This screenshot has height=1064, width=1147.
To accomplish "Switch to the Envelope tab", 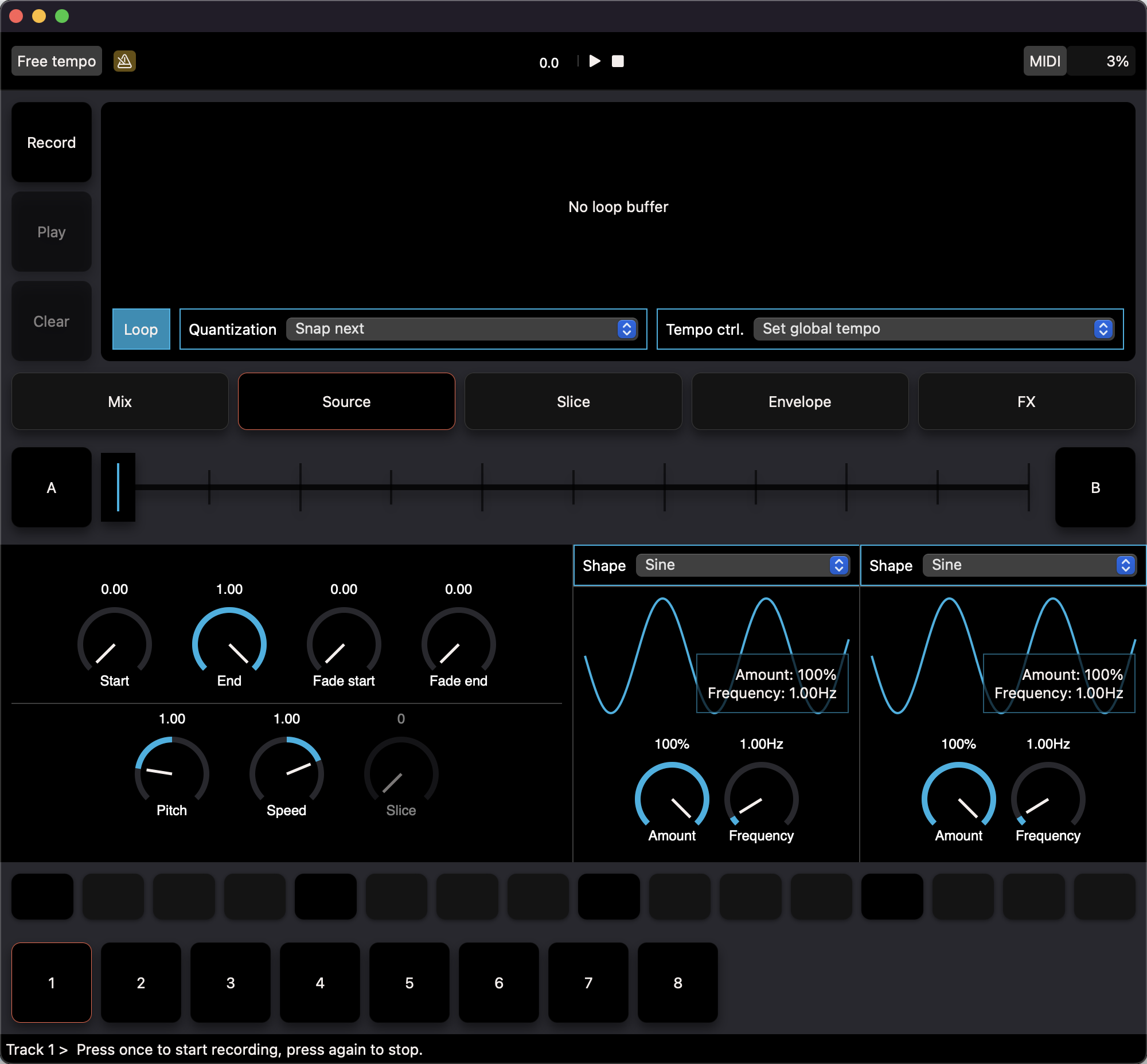I will (x=799, y=401).
